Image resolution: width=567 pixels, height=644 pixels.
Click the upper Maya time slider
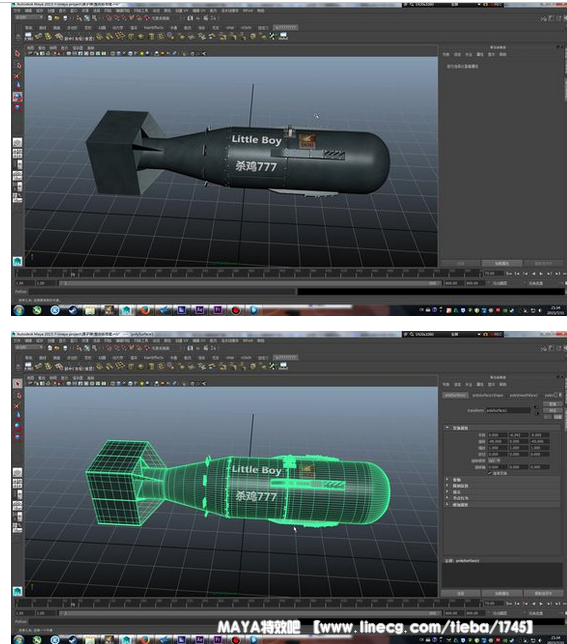[248, 273]
